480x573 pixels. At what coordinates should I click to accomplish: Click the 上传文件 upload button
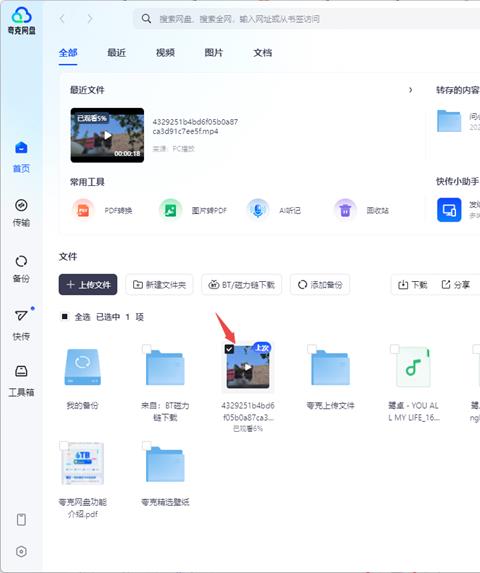[x=88, y=284]
